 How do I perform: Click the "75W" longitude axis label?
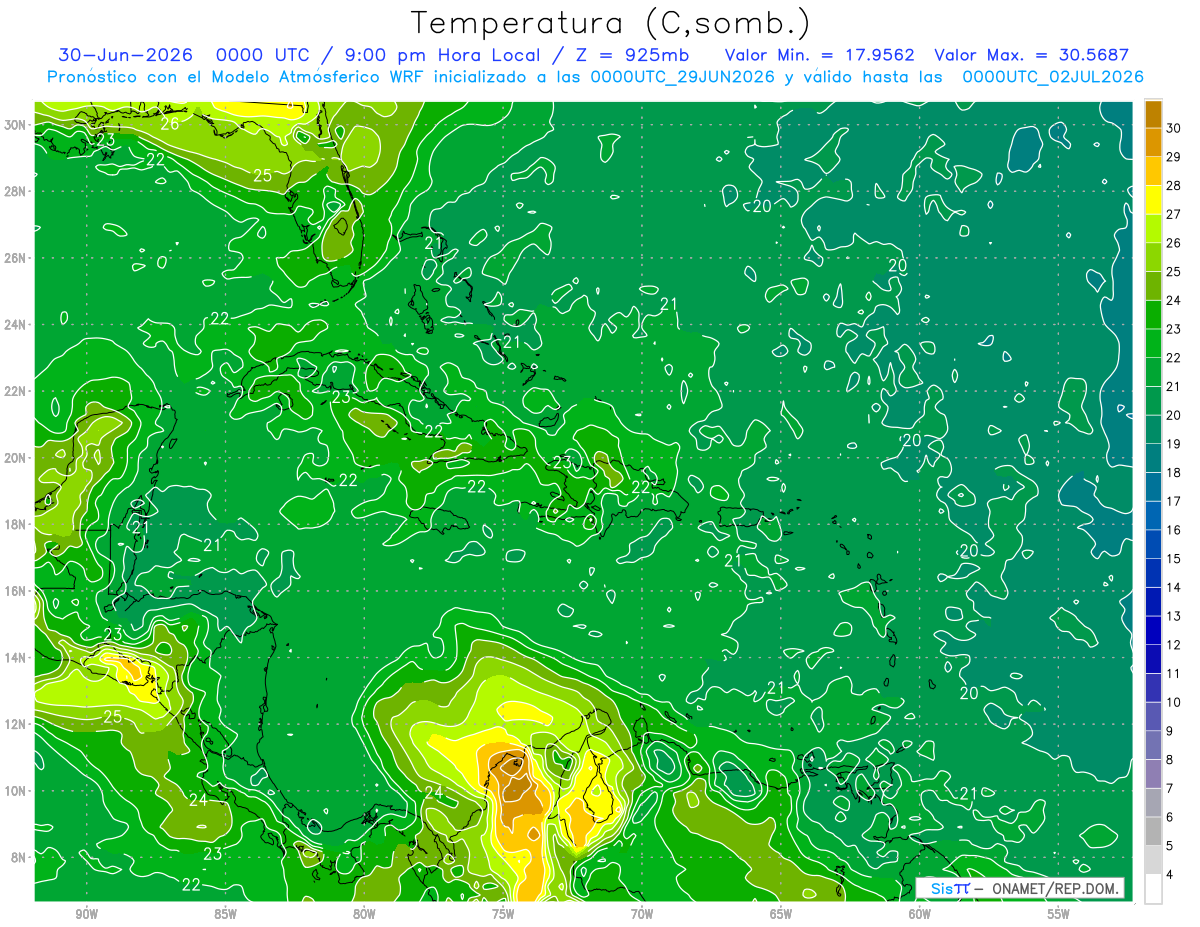click(x=503, y=914)
